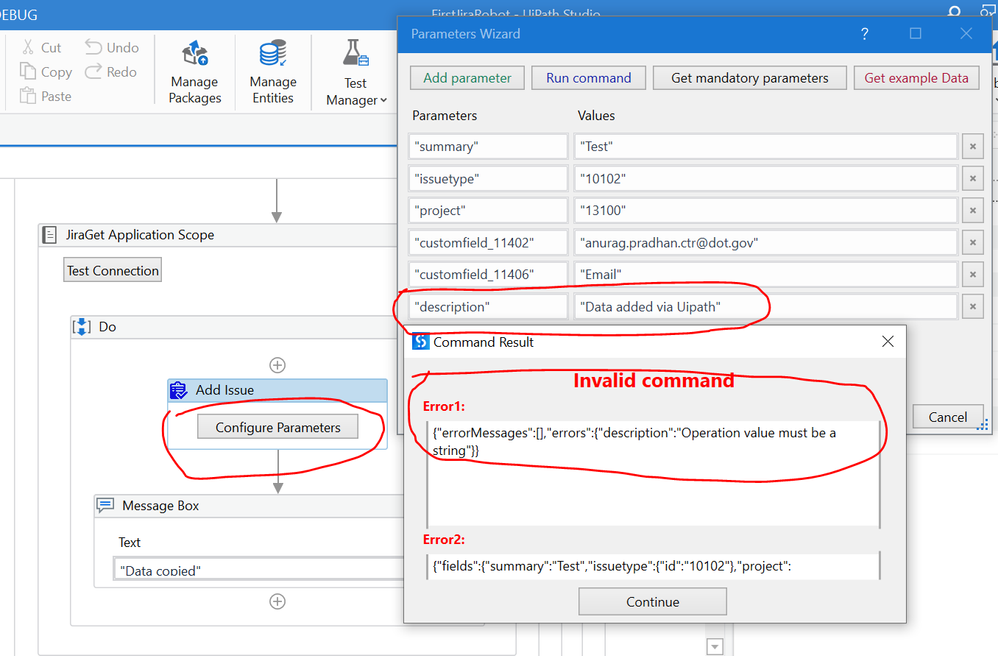Select the Message Box activity header
The height and width of the screenshot is (656, 998).
coord(249,506)
